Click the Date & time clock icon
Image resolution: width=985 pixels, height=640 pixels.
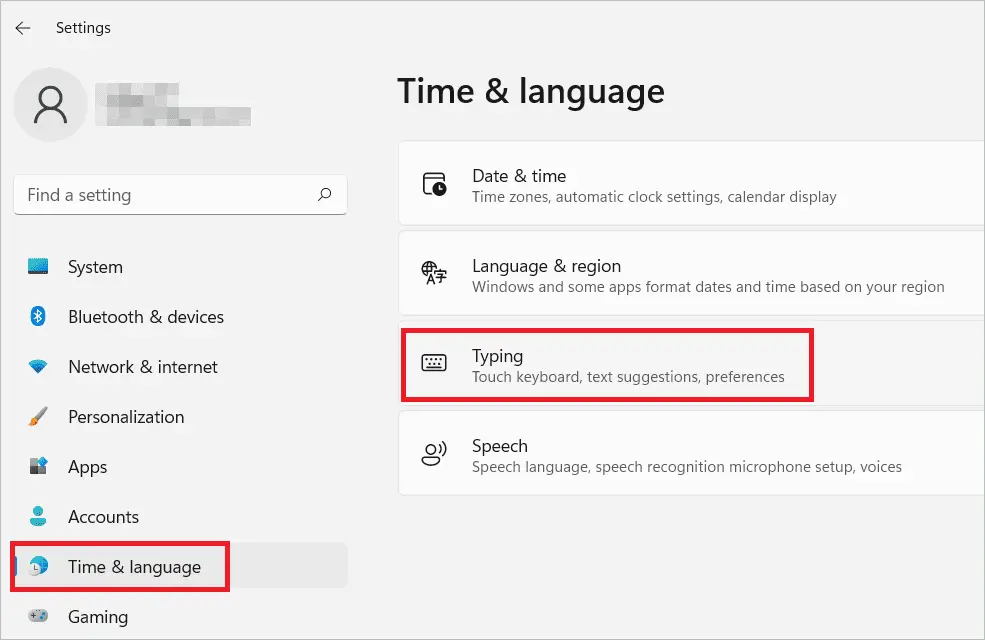tap(433, 185)
